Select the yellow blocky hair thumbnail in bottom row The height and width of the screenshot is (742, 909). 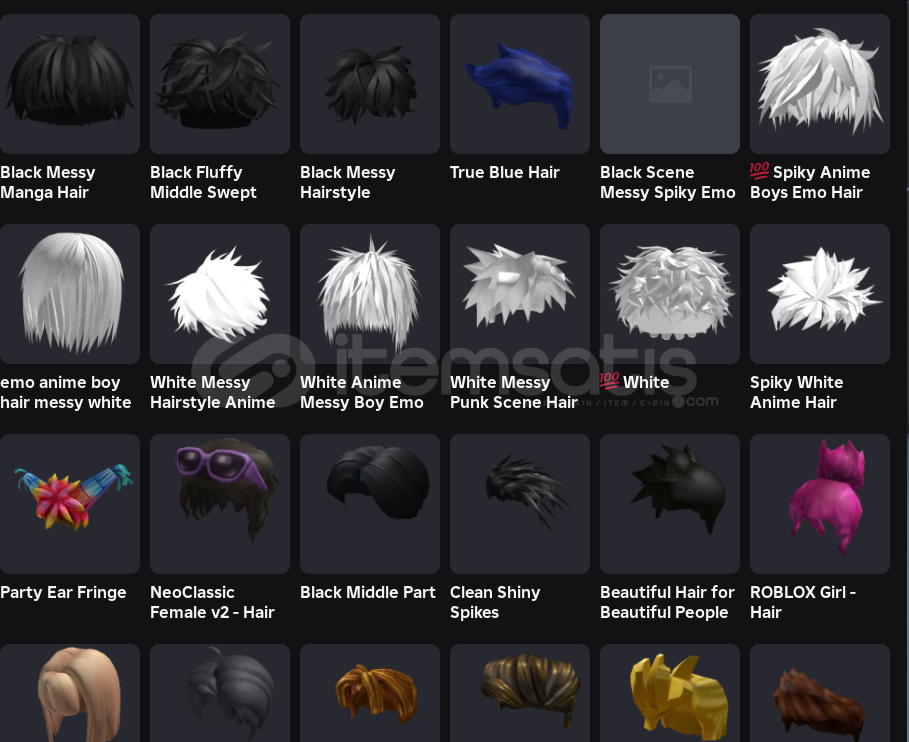pos(670,693)
